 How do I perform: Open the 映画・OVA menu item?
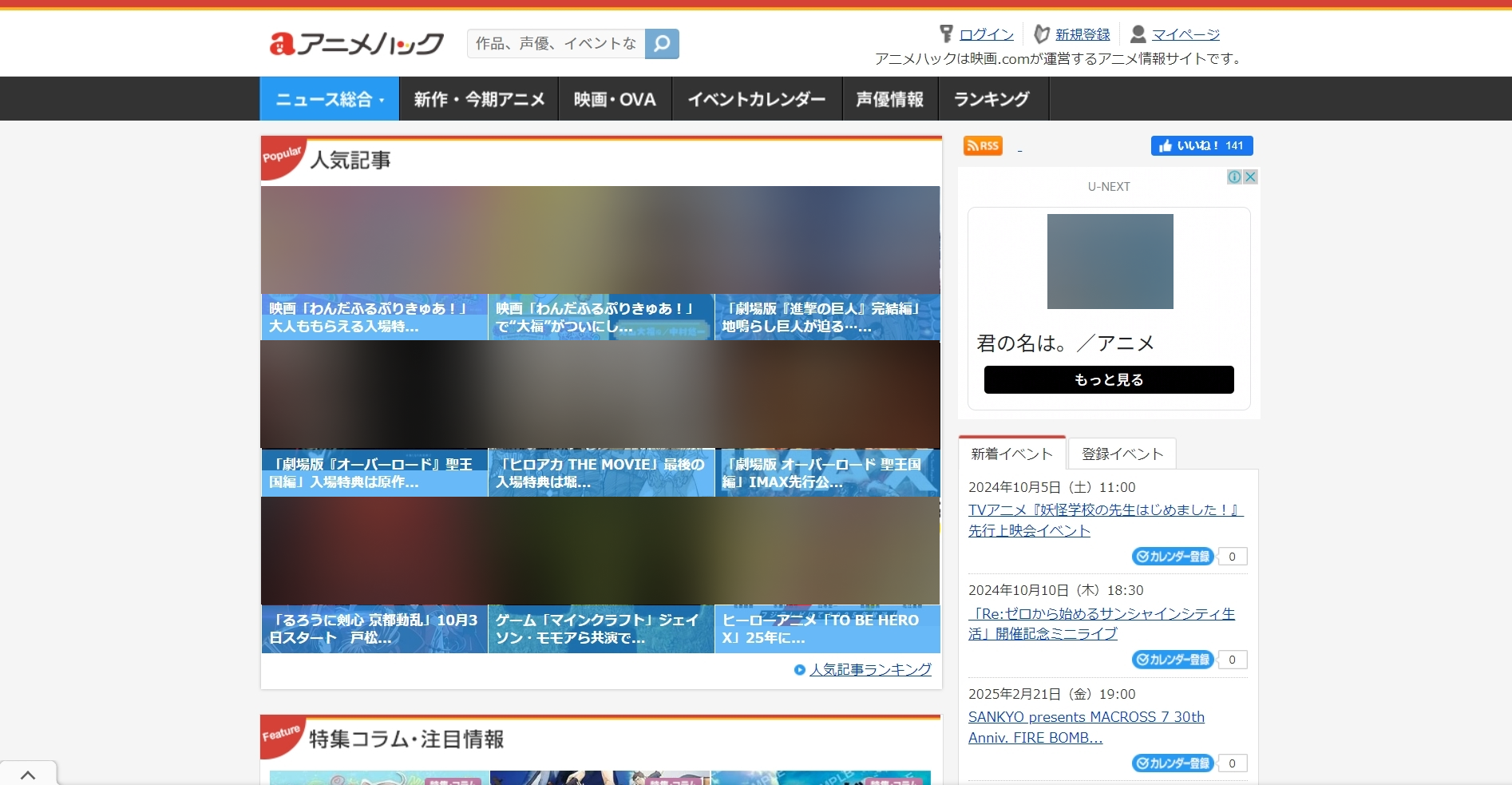[615, 99]
